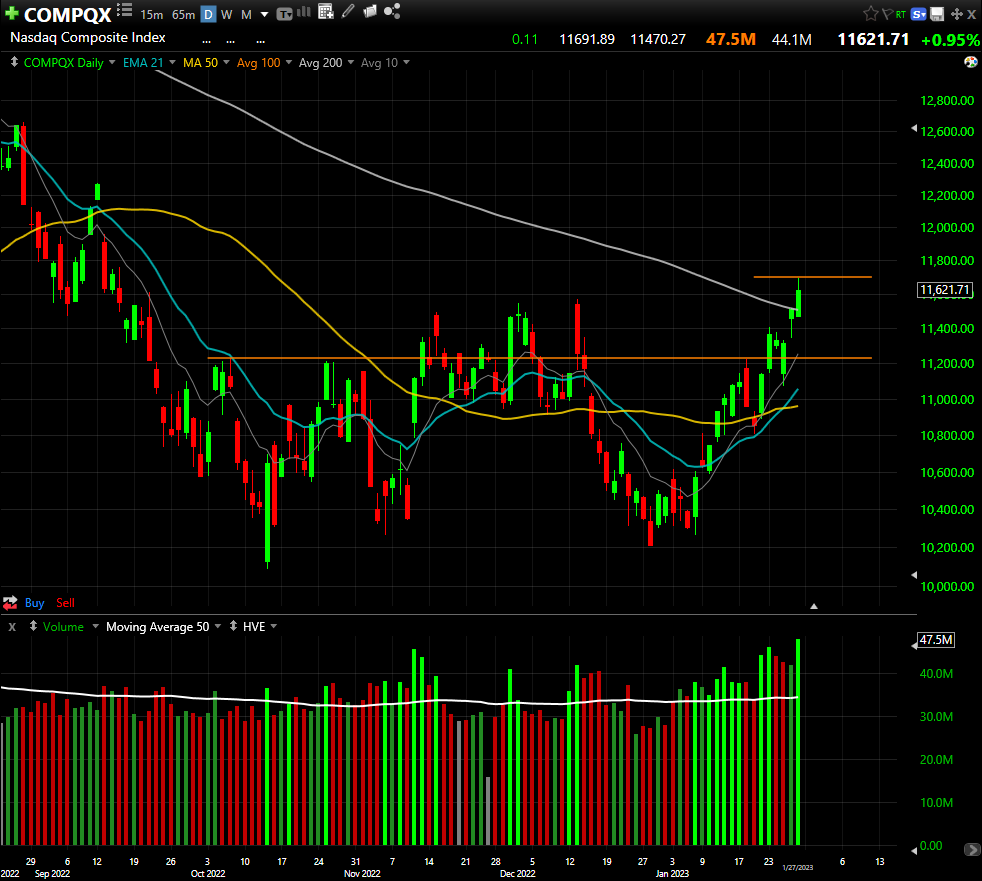Open the timeframe dropdown arrow
The width and height of the screenshot is (982, 881).
coord(264,14)
